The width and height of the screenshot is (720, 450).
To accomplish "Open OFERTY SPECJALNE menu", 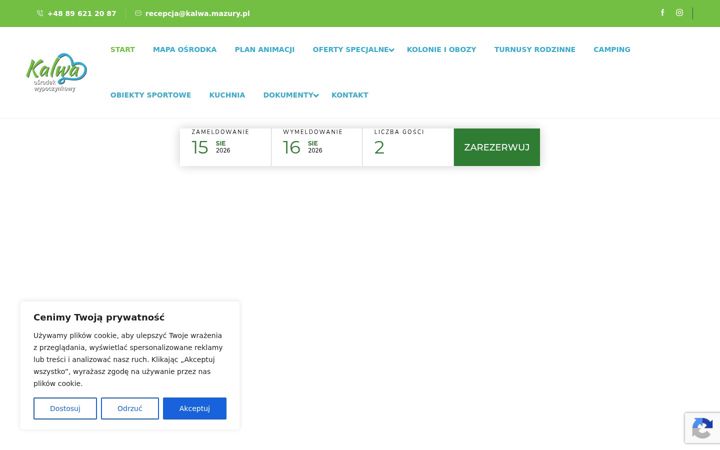I will point(351,50).
